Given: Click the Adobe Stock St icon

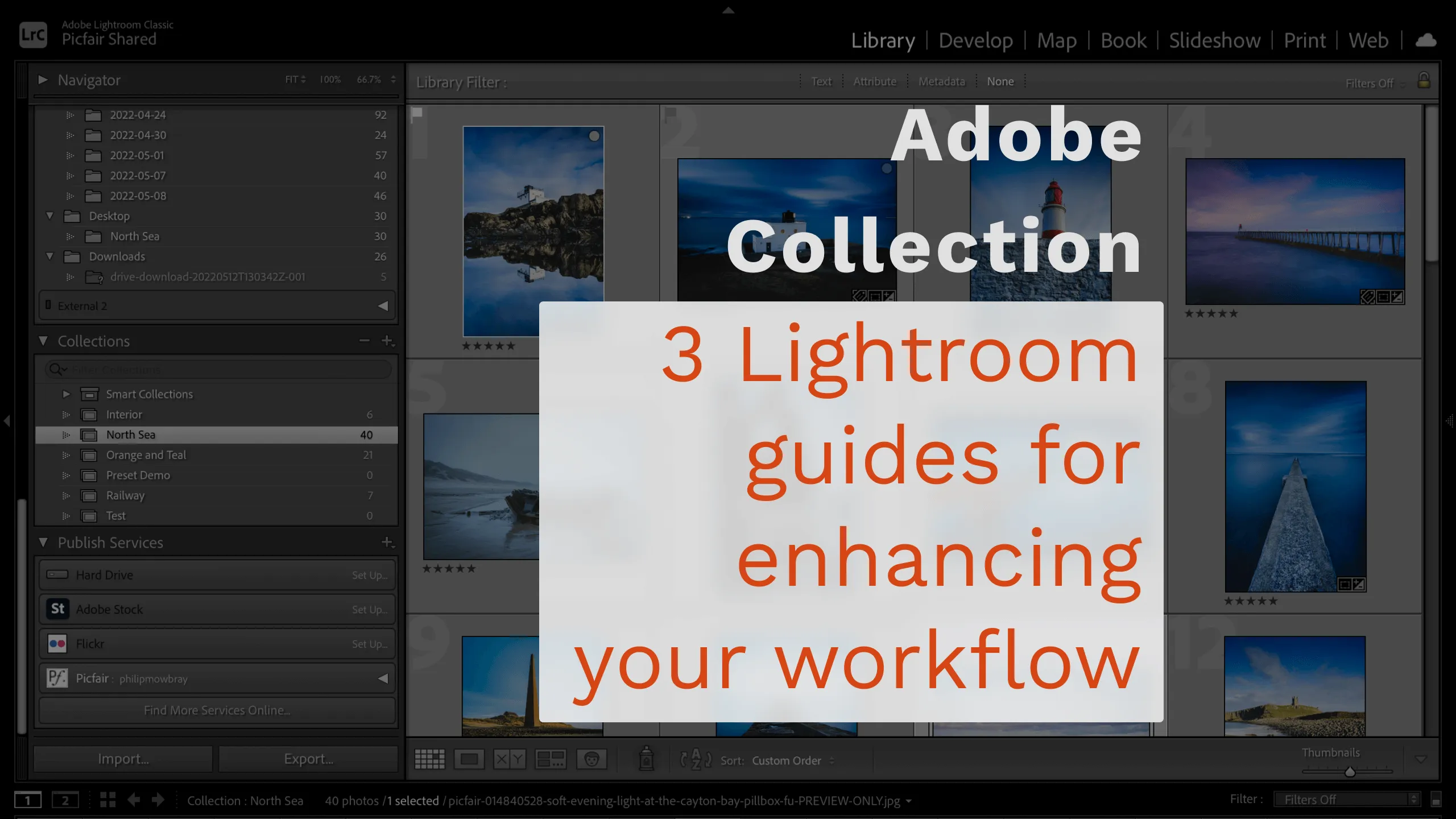Looking at the screenshot, I should point(57,609).
